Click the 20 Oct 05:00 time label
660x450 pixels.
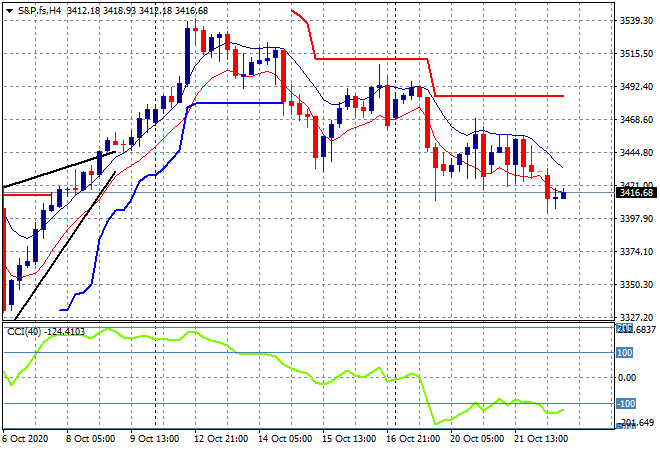(477, 439)
